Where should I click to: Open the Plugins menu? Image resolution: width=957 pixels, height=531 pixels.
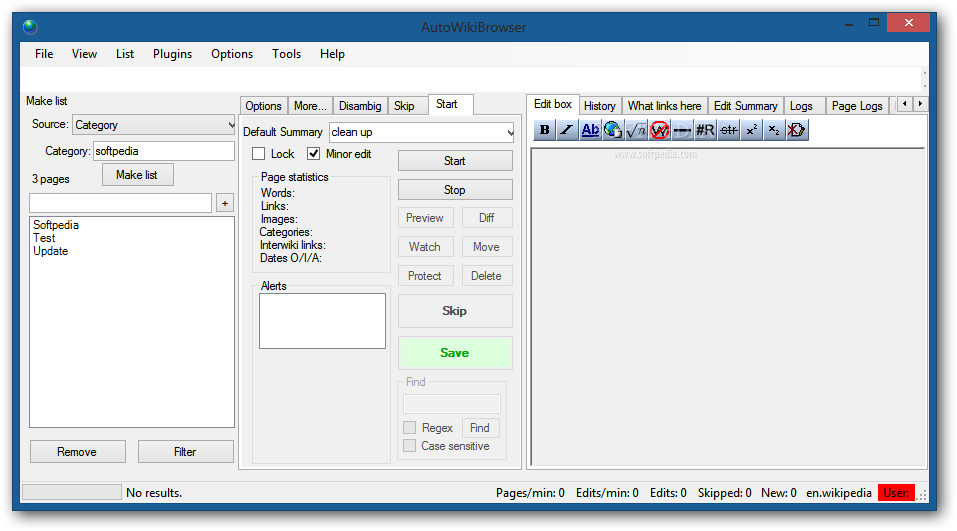coord(173,54)
